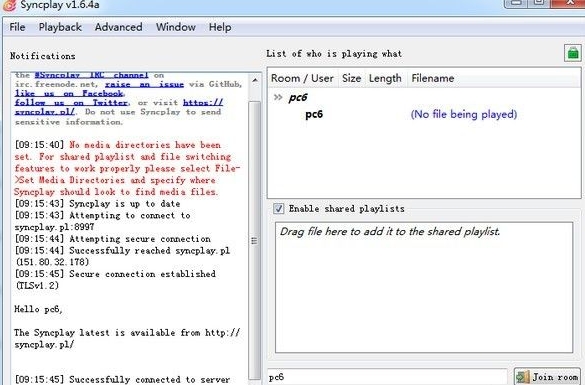Open the Playback menu
Screen dimensions: 585x385
point(60,27)
